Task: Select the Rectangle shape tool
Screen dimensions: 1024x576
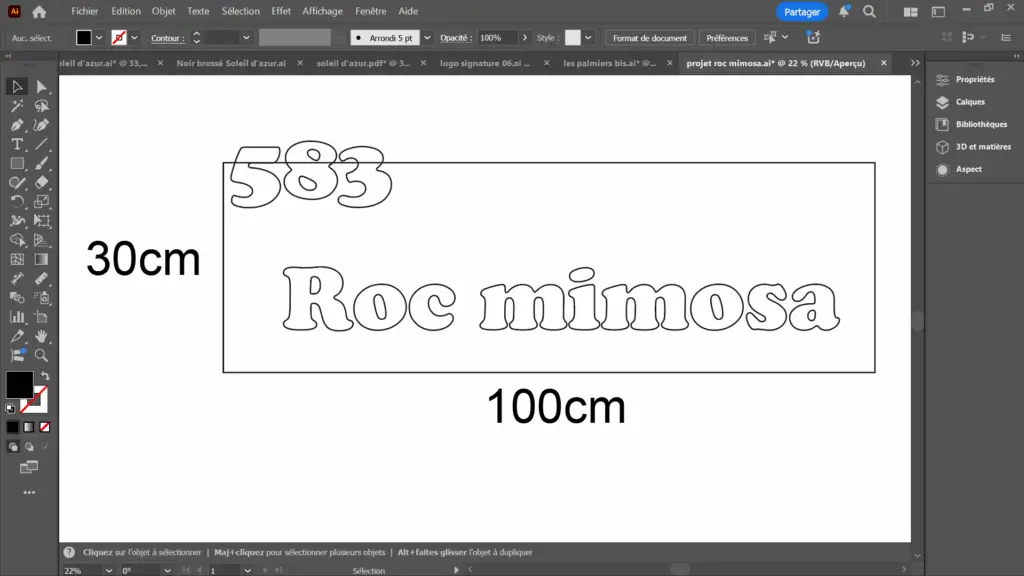Action: [17, 163]
